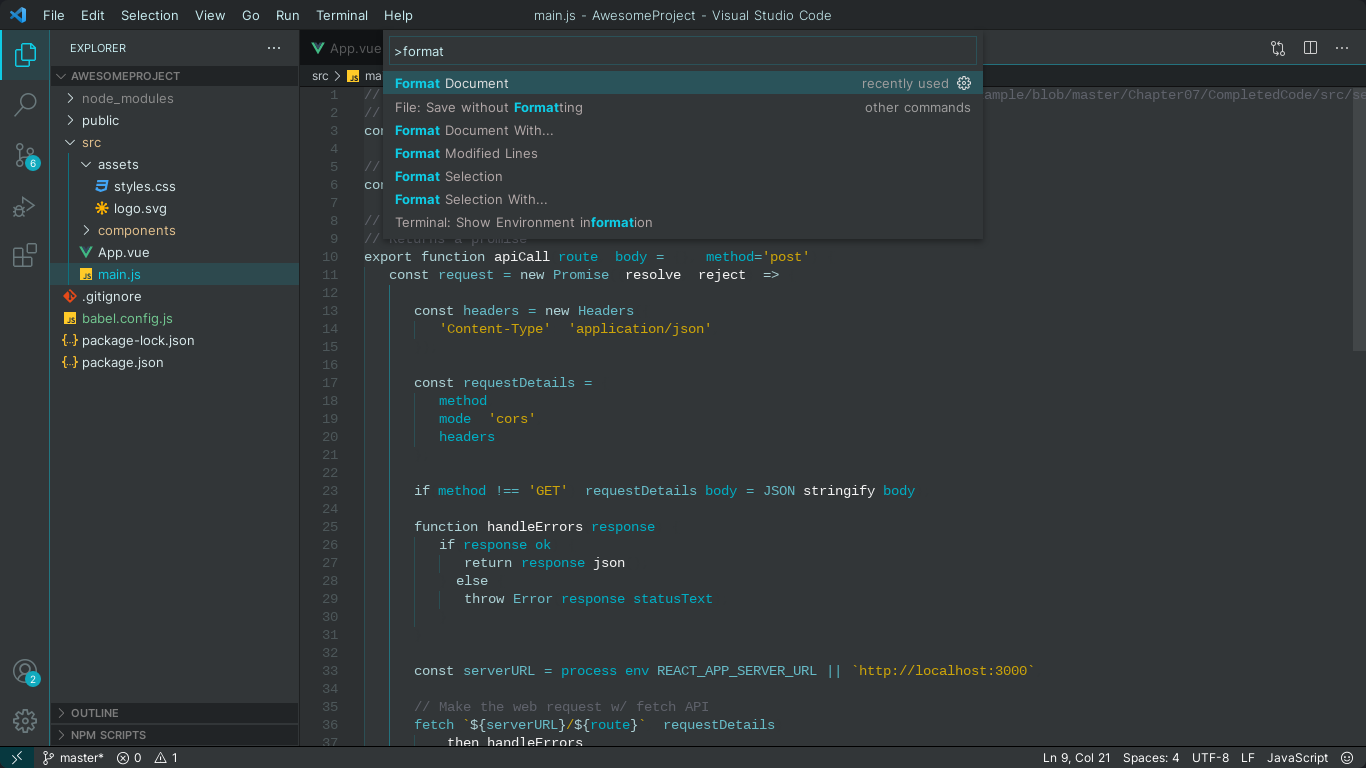Open the Extensions view icon
Image resolution: width=1366 pixels, height=768 pixels.
(x=25, y=256)
